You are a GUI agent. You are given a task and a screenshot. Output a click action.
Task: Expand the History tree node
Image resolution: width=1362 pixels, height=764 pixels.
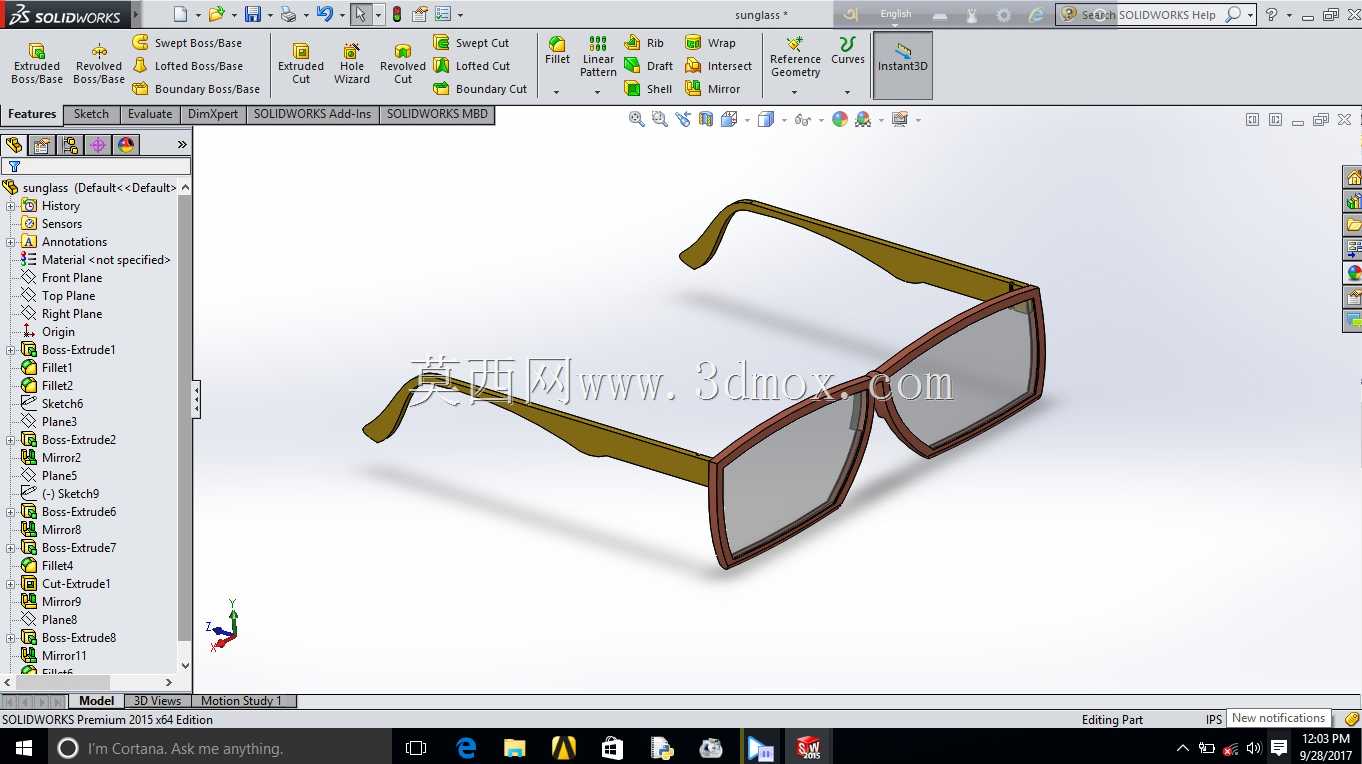(x=11, y=206)
